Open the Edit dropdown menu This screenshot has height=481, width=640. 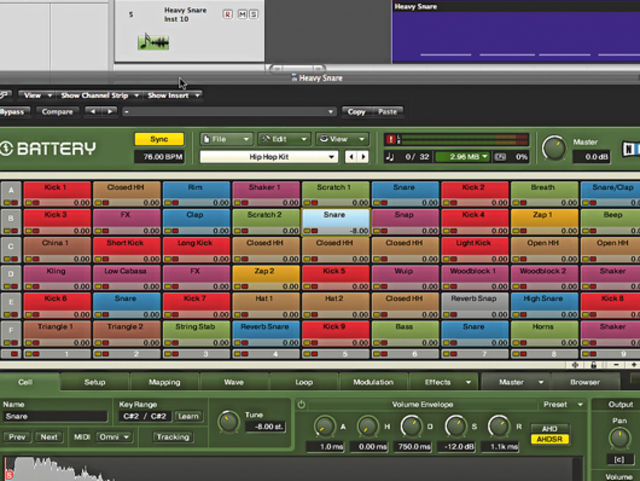pos(284,139)
